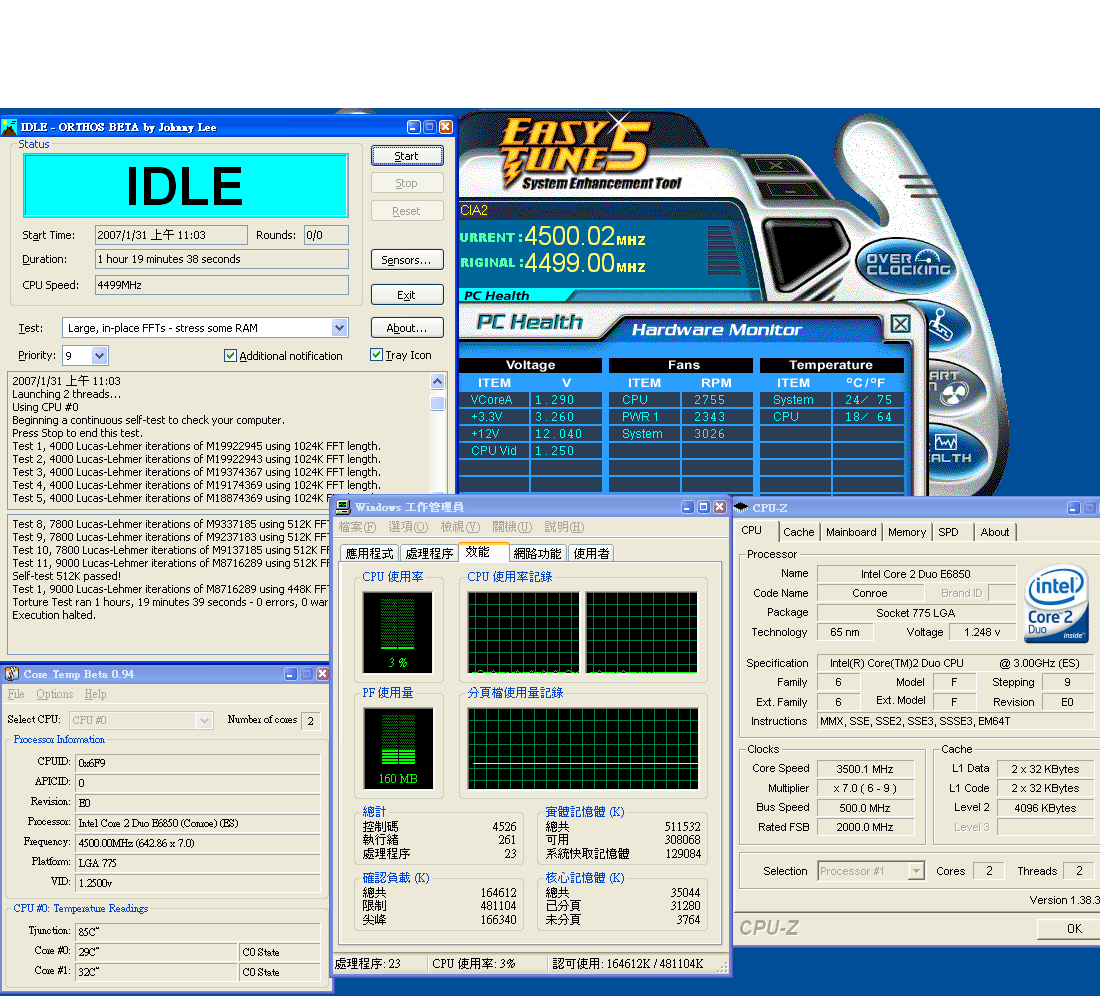Open EasyTune5 Overclocking mode button
The width and height of the screenshot is (1100, 996).
coord(907,264)
